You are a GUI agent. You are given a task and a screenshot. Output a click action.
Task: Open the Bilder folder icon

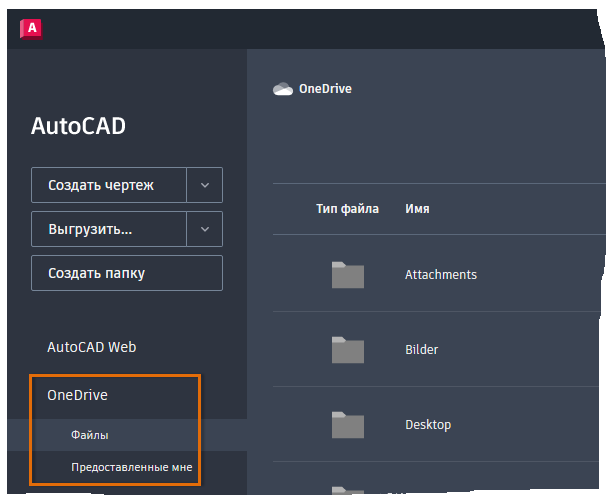click(348, 350)
